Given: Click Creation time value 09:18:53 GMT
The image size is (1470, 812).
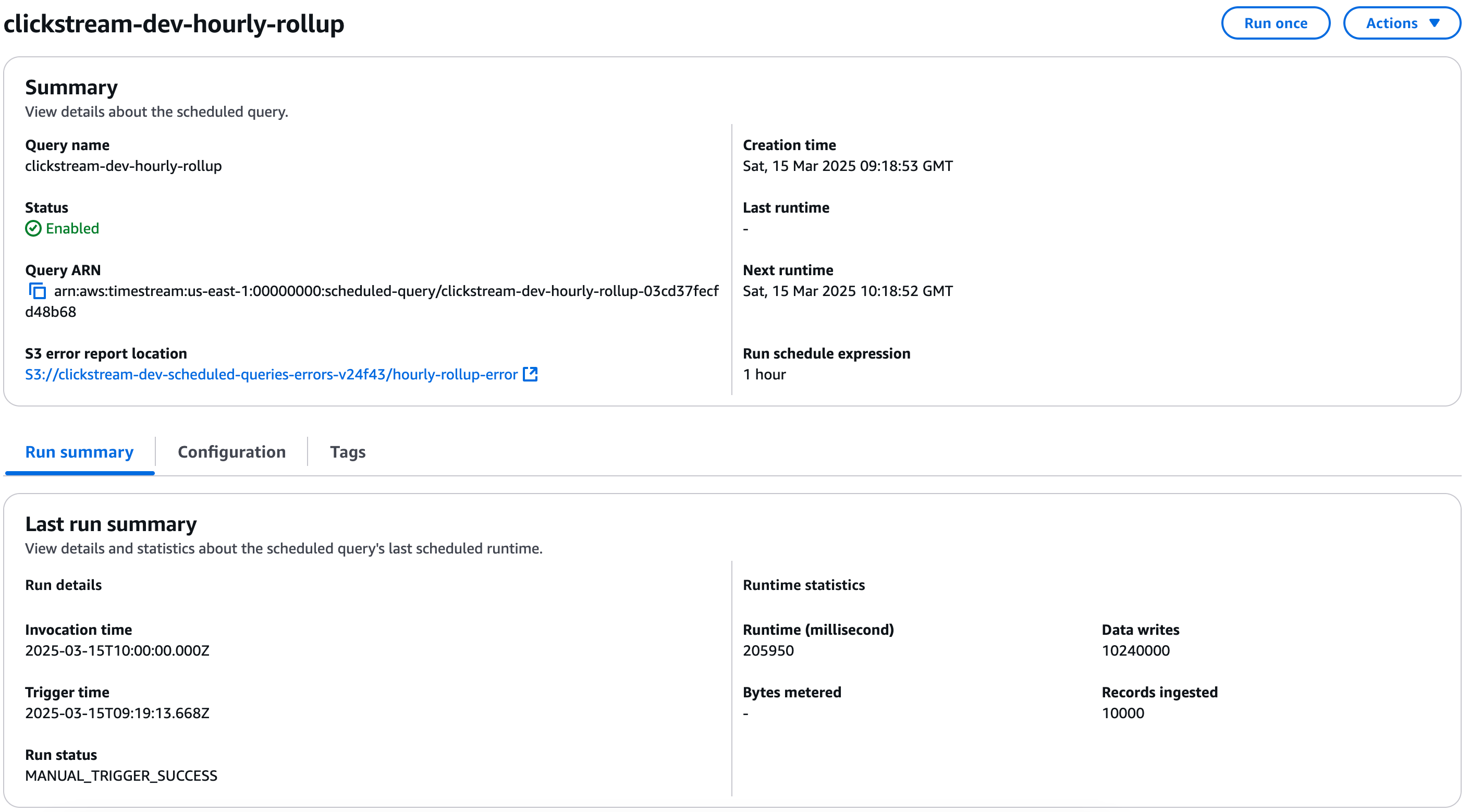Looking at the screenshot, I should pos(848,166).
